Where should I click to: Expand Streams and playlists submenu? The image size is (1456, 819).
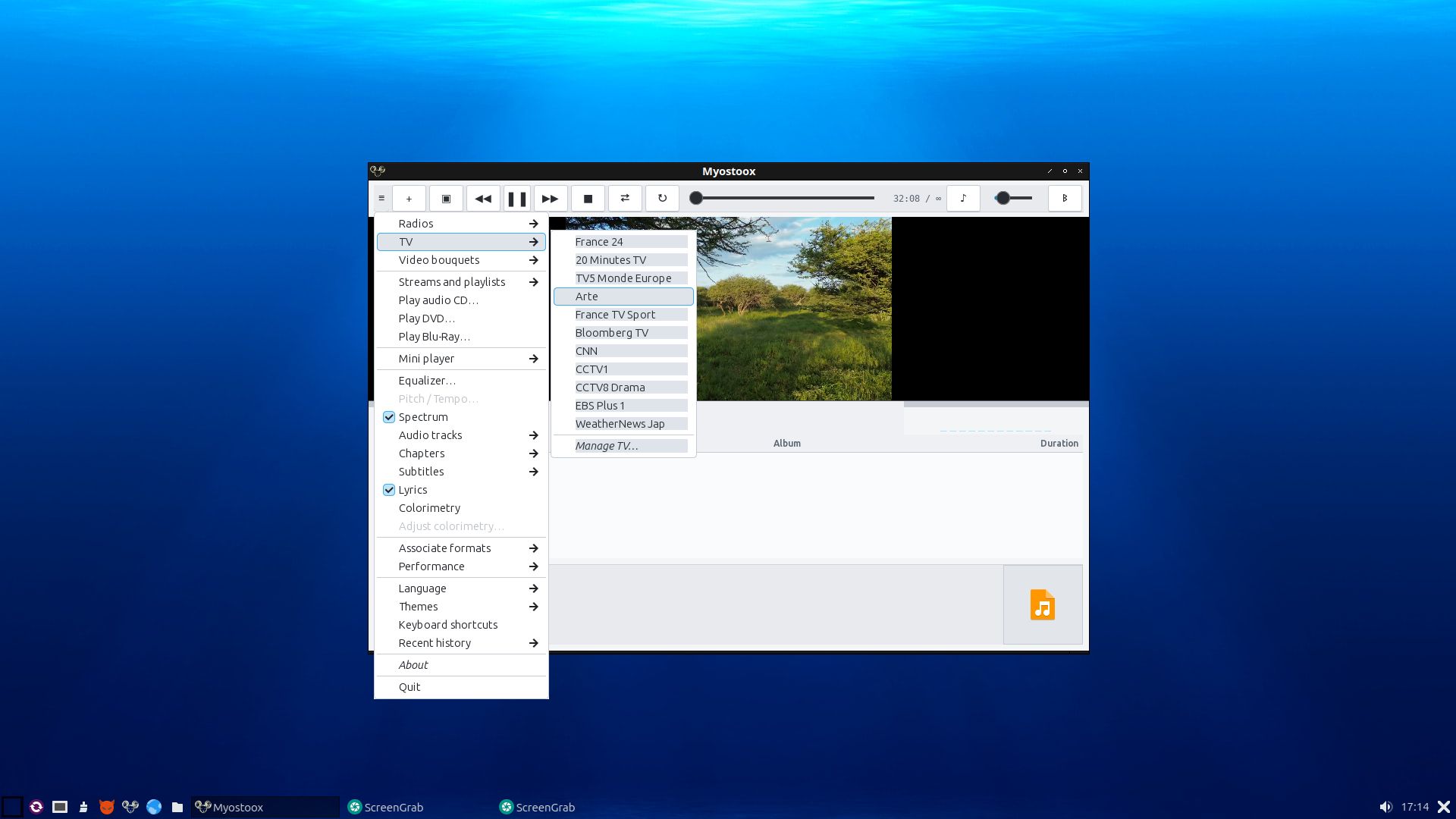tap(461, 282)
